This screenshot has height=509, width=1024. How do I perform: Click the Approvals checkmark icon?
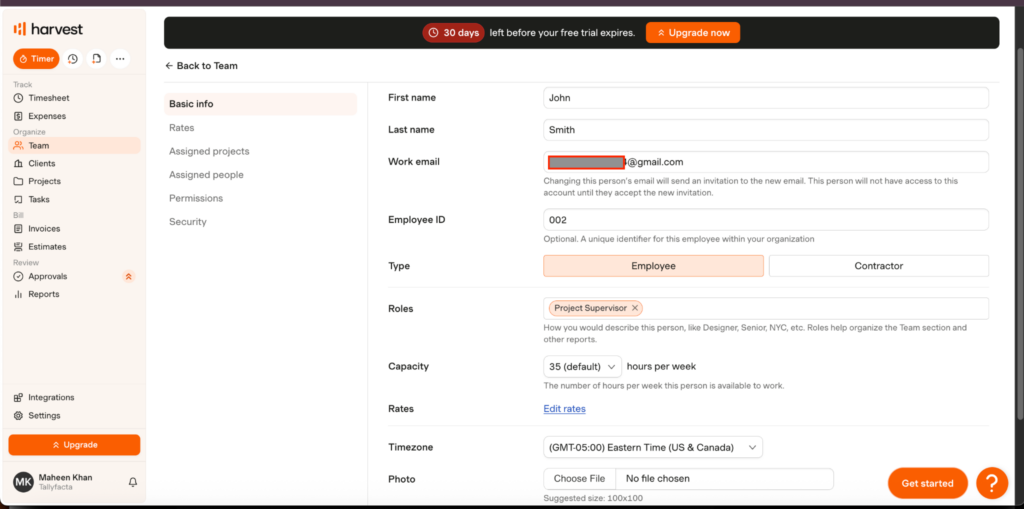coord(18,276)
